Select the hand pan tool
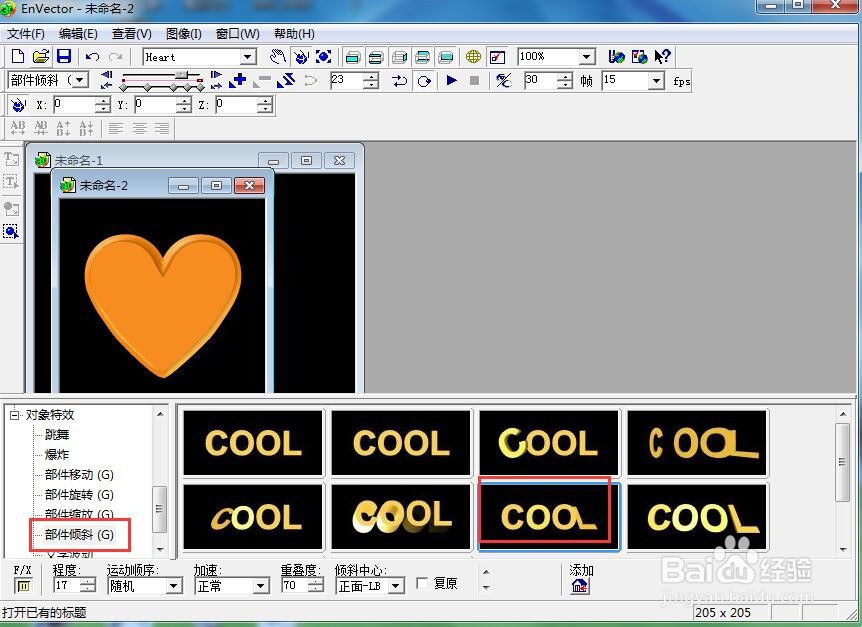 point(278,57)
